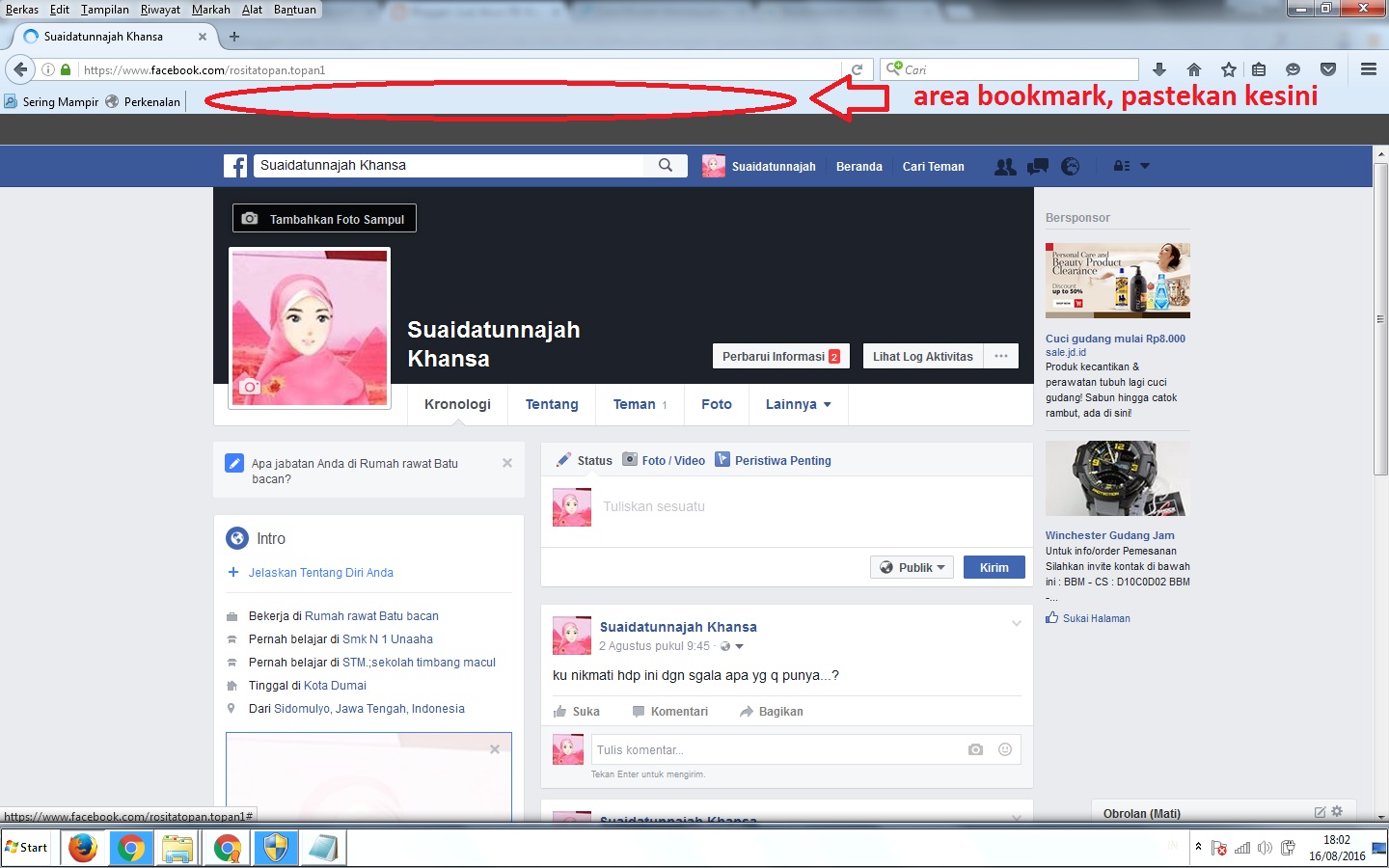Open the three-dots profile options button

coord(1001,356)
